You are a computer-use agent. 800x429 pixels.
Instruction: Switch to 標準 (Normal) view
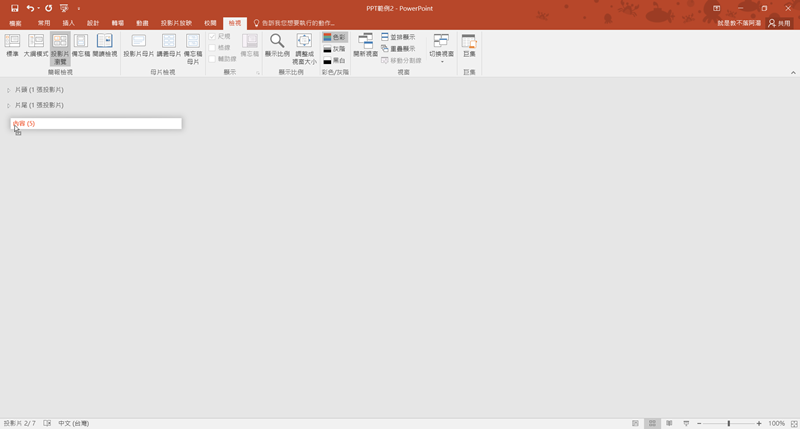(x=12, y=45)
